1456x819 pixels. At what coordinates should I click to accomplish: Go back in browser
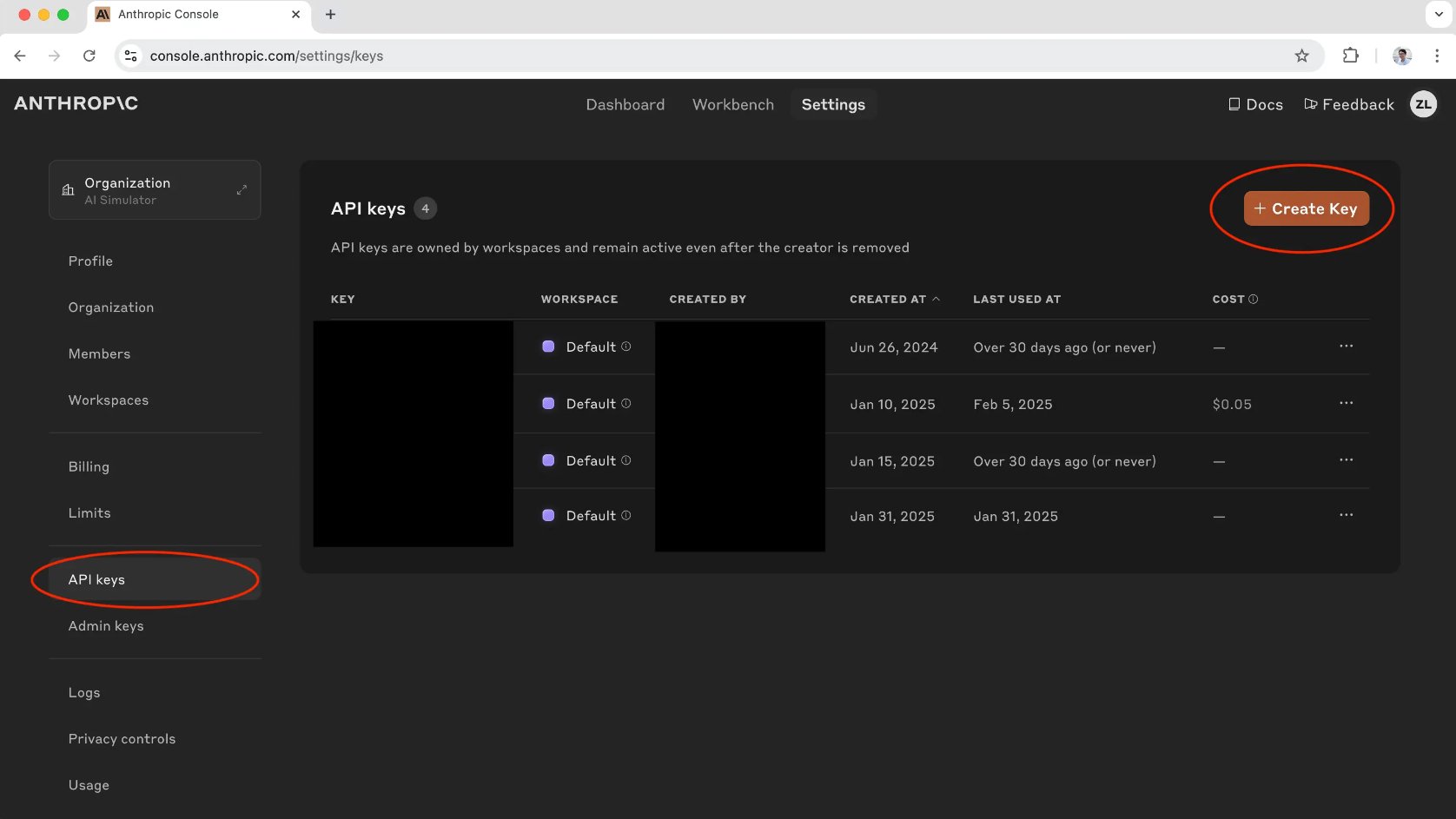(x=20, y=56)
